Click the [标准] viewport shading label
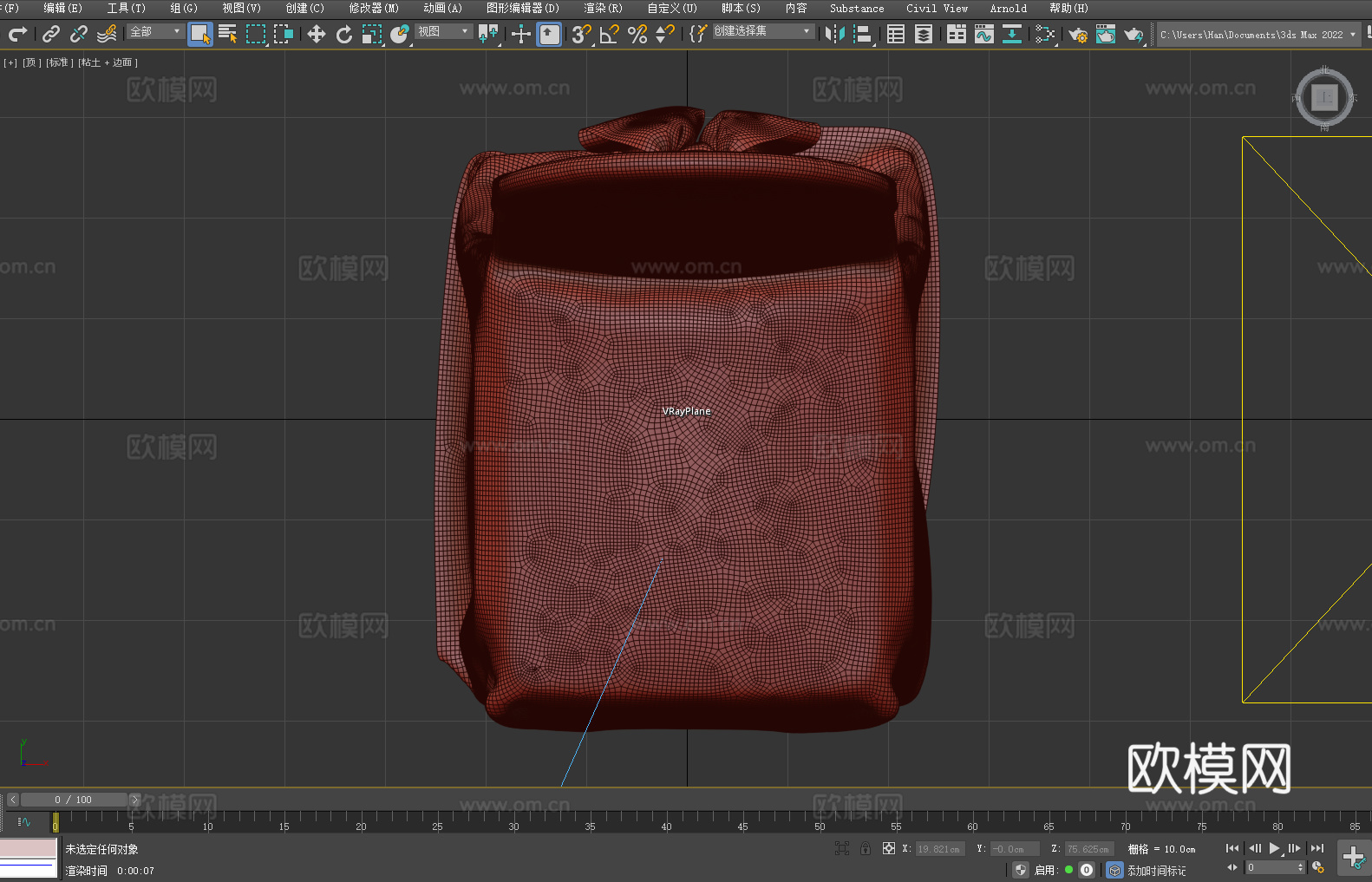Screen dimensions: 1372x882 pyautogui.click(x=59, y=62)
